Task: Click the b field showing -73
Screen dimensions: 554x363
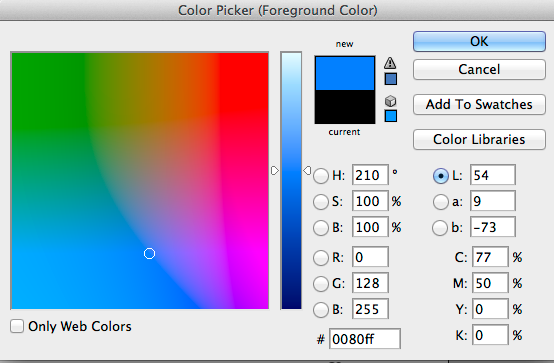Action: 493,227
